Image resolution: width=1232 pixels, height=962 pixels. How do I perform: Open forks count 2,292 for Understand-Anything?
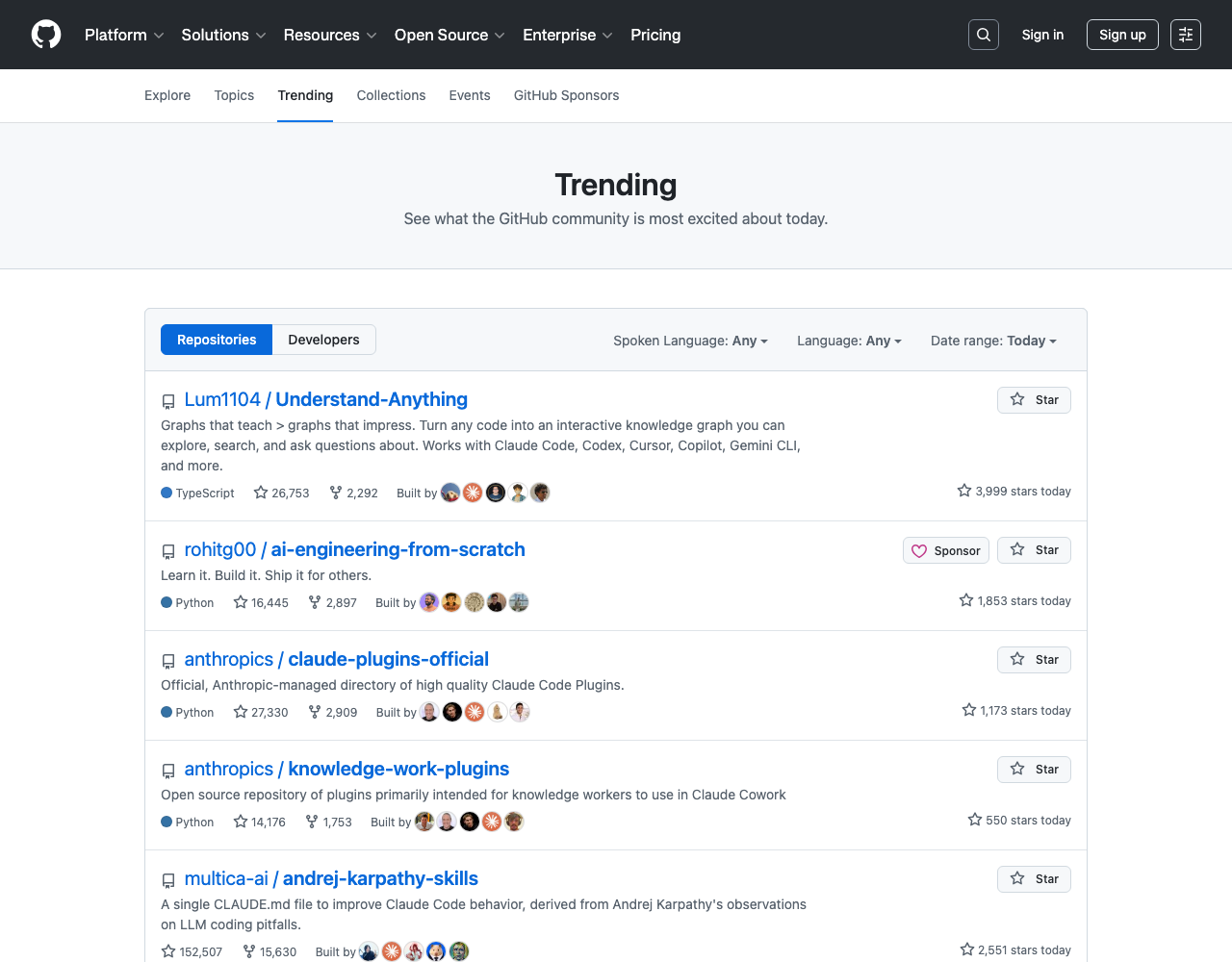pos(353,493)
